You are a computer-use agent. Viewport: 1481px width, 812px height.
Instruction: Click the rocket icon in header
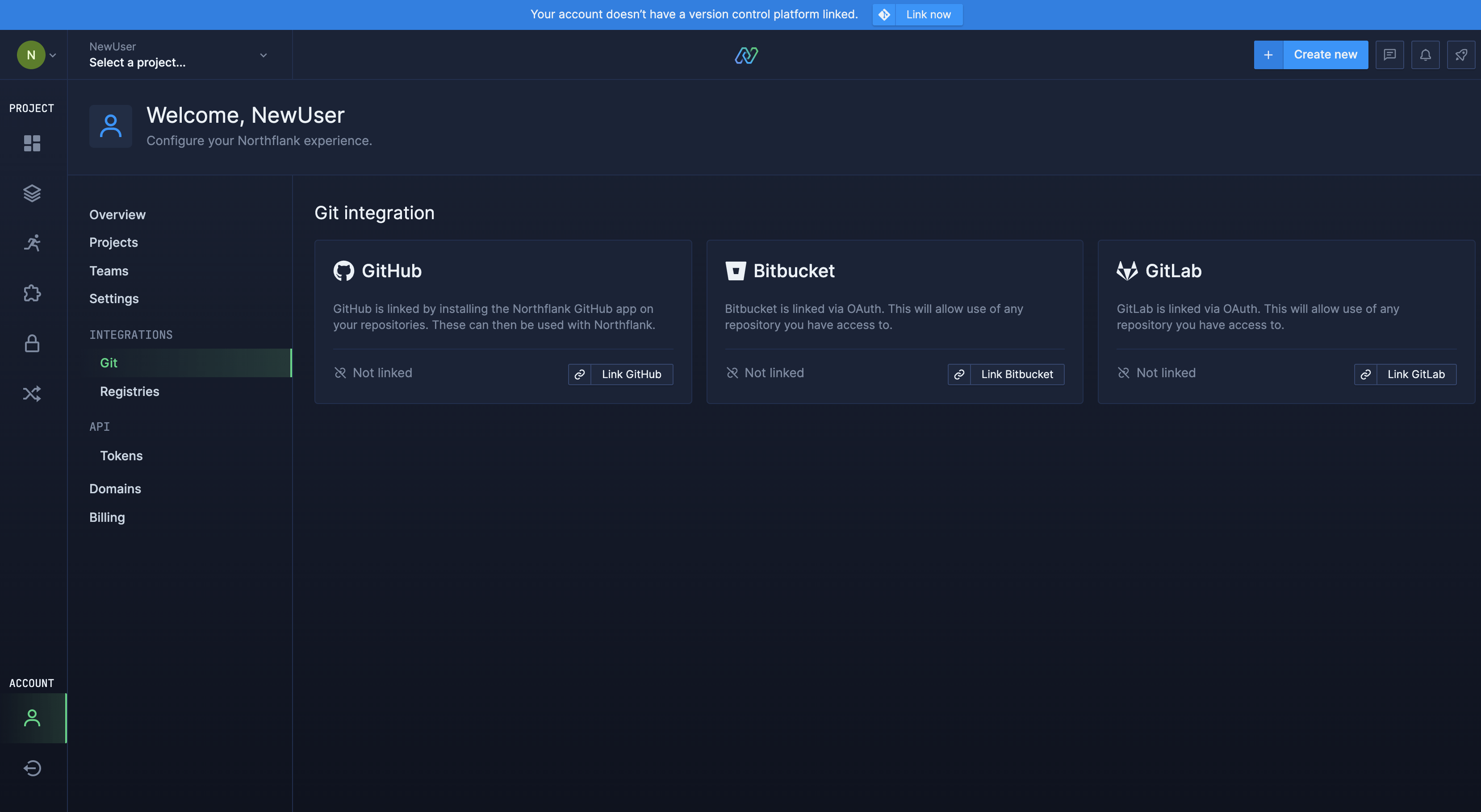[1461, 54]
